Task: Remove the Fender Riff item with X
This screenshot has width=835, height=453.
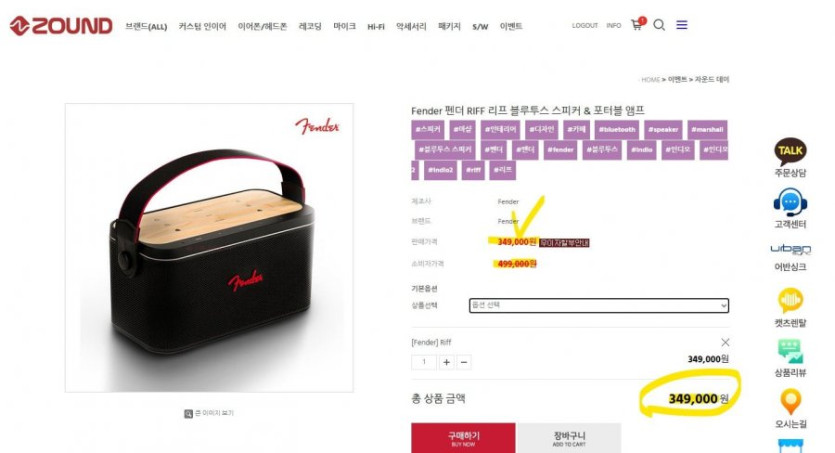Action: (725, 342)
